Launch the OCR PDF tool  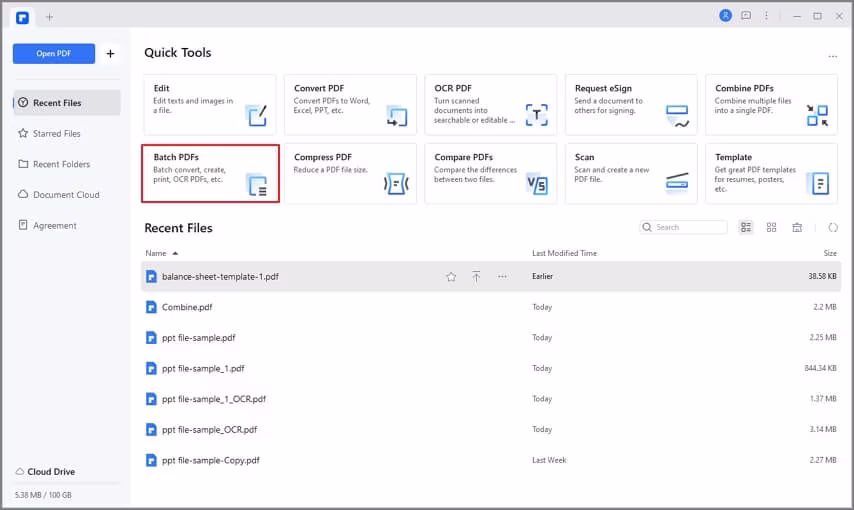point(491,104)
